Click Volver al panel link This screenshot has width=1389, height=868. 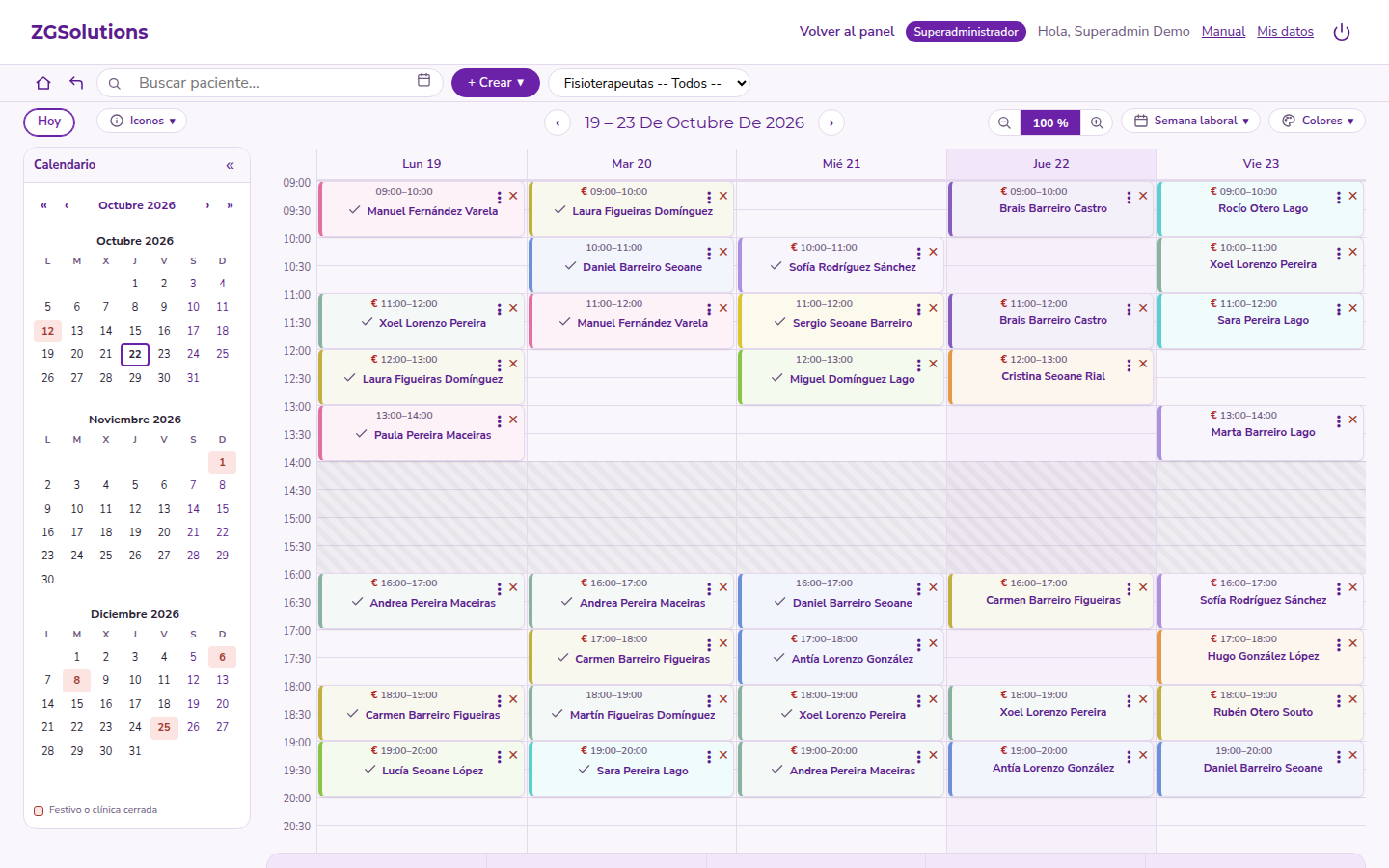click(x=847, y=32)
